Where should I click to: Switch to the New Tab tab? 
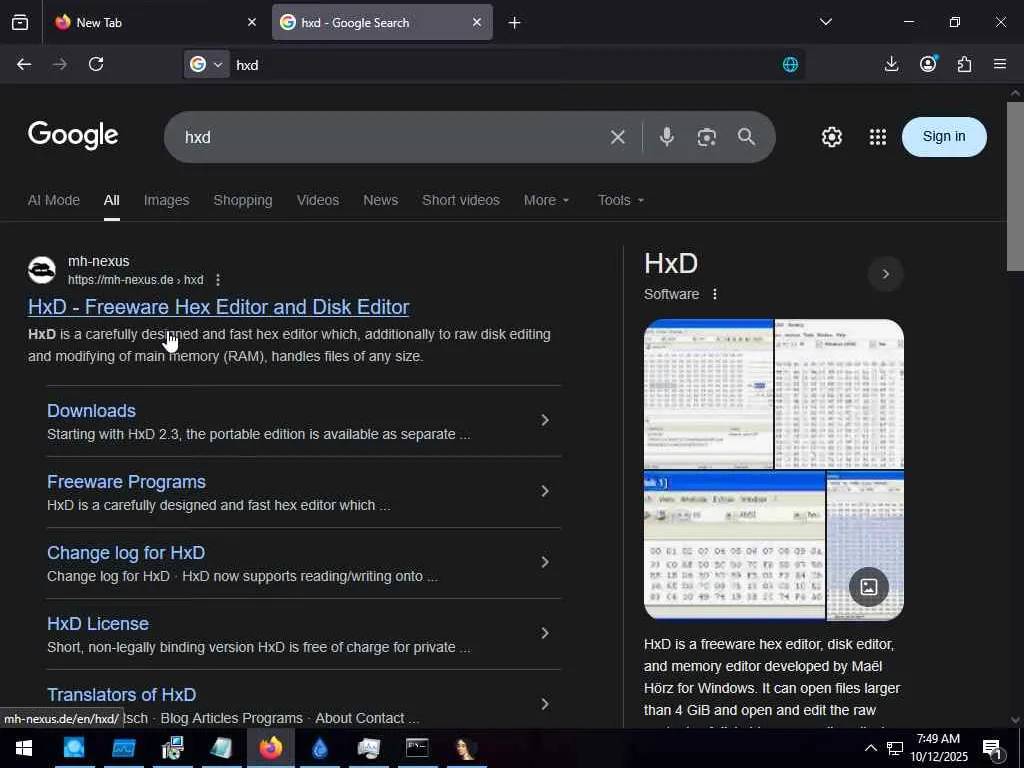[x=155, y=22]
